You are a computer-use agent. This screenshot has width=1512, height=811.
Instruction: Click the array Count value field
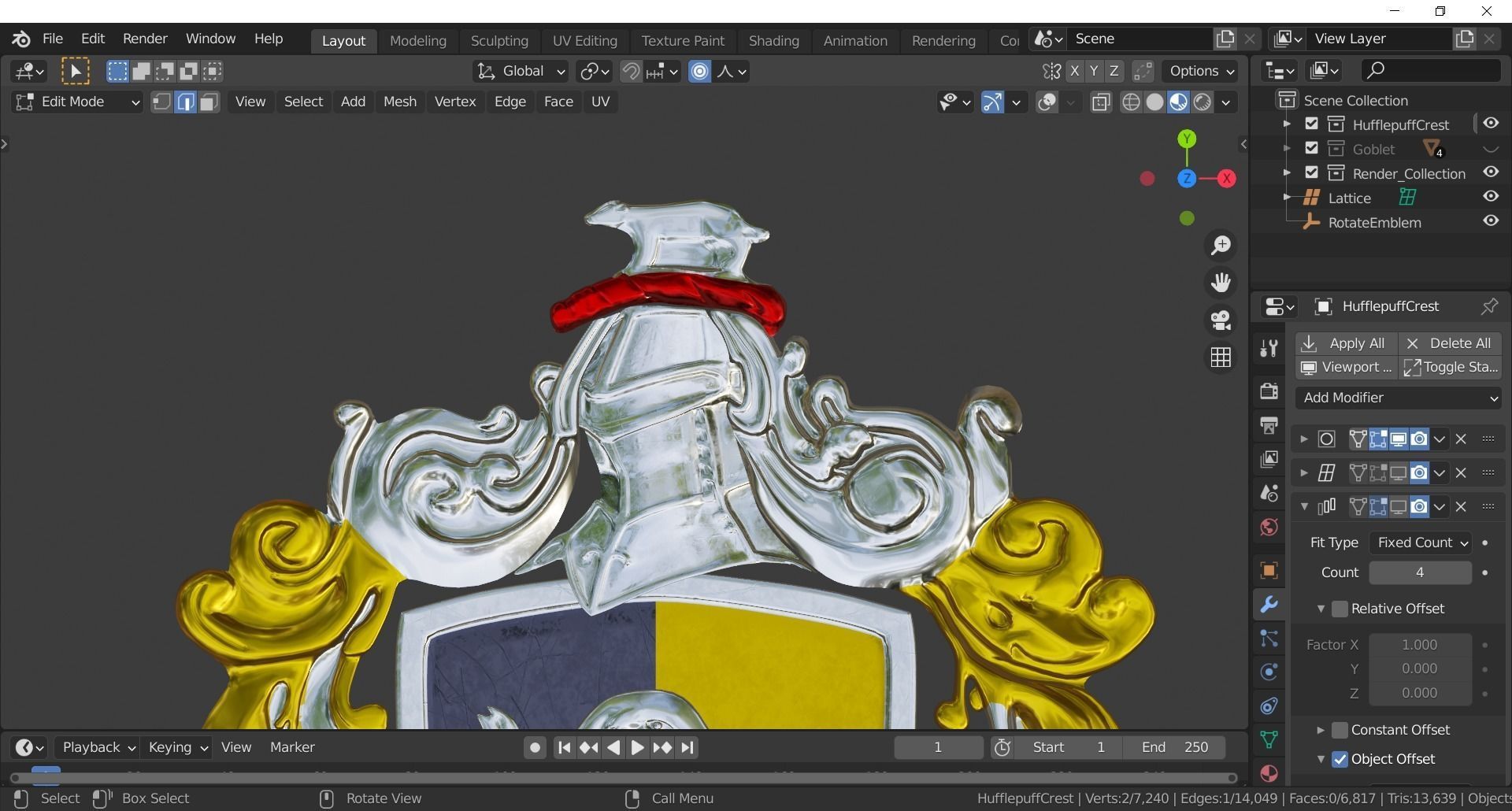click(x=1421, y=572)
